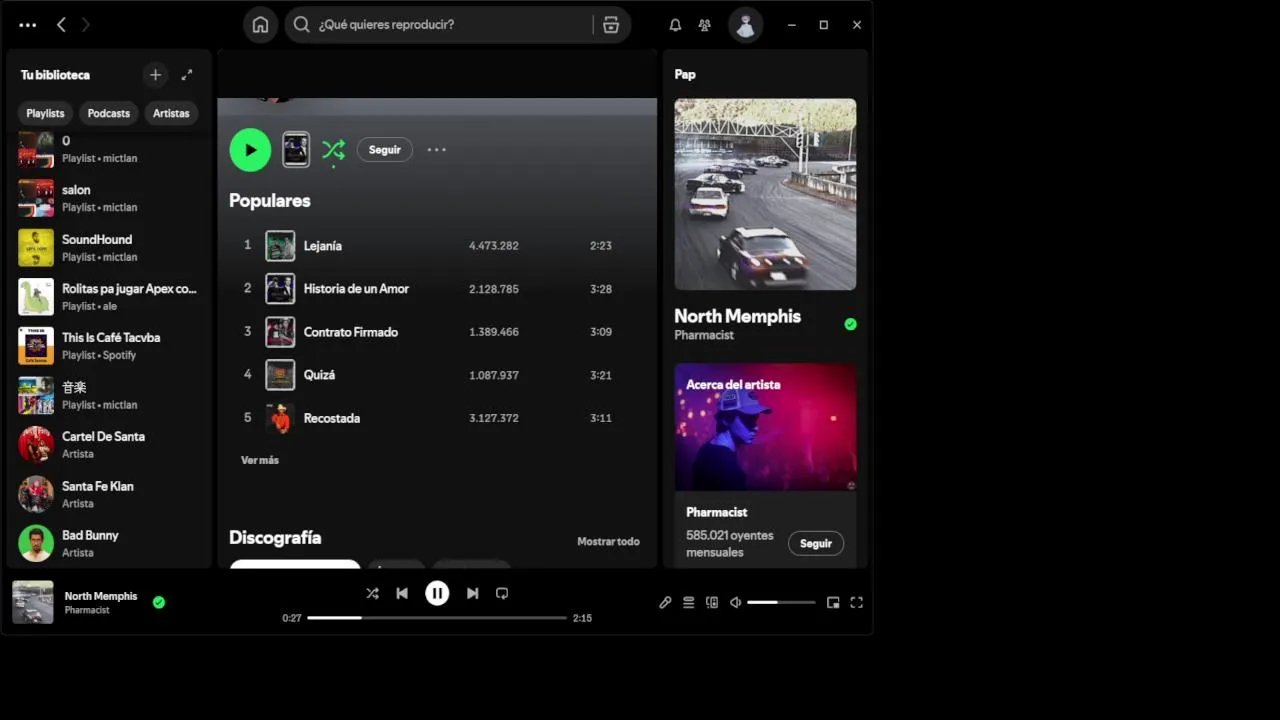The width and height of the screenshot is (1280, 720).
Task: Open North Memphis title in player bar
Action: pyautogui.click(x=101, y=596)
